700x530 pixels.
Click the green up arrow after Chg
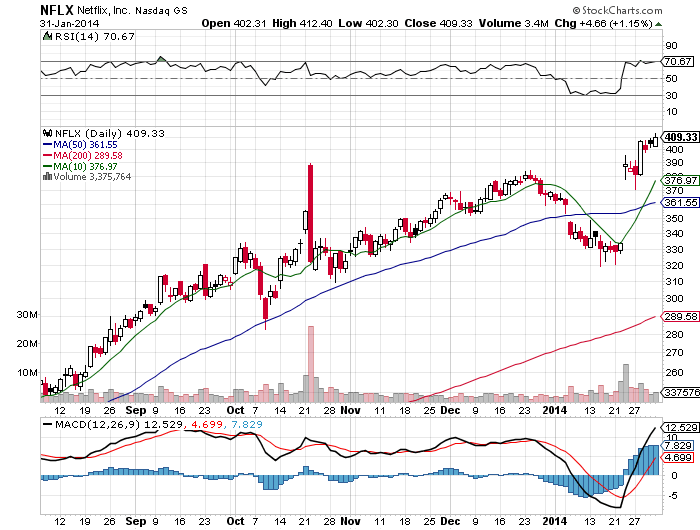tap(658, 24)
